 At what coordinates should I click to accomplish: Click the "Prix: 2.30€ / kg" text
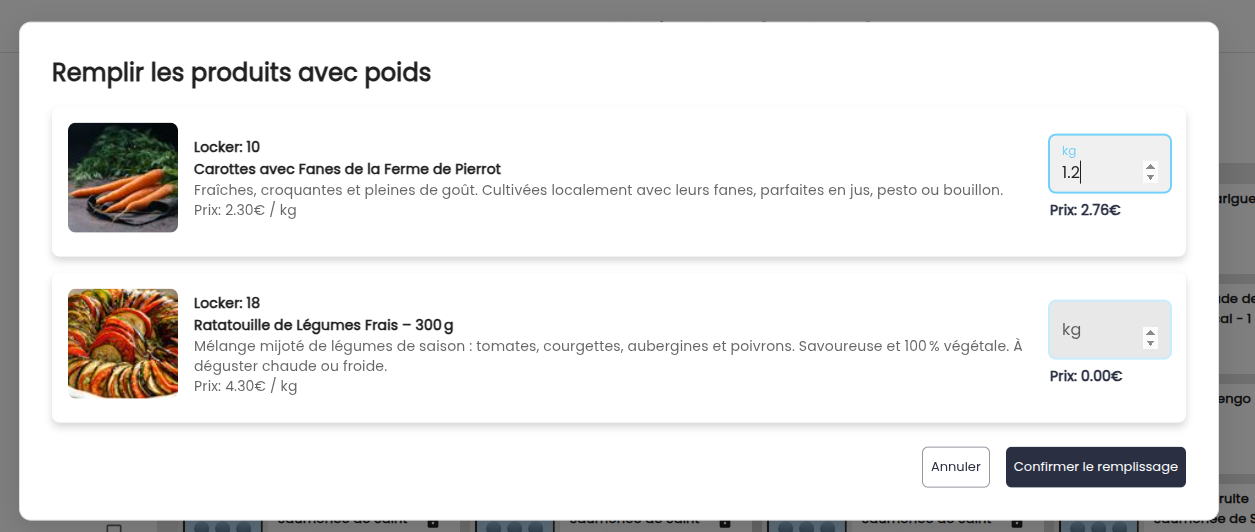coord(245,210)
